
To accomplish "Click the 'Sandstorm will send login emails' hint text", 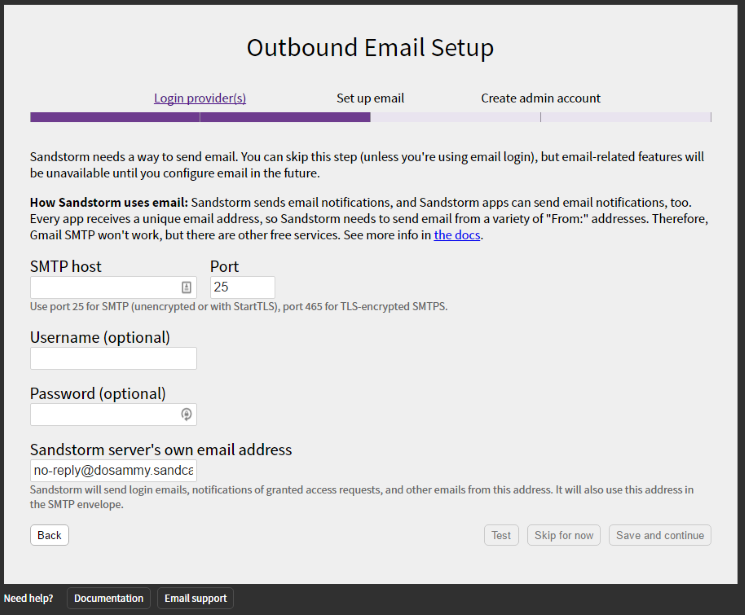I will click(362, 497).
